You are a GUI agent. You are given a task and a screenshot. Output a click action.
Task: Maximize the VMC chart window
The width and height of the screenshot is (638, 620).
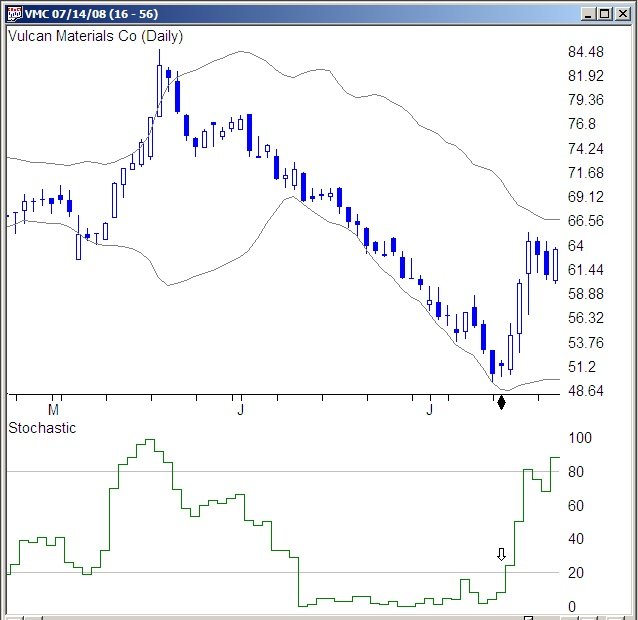(603, 14)
